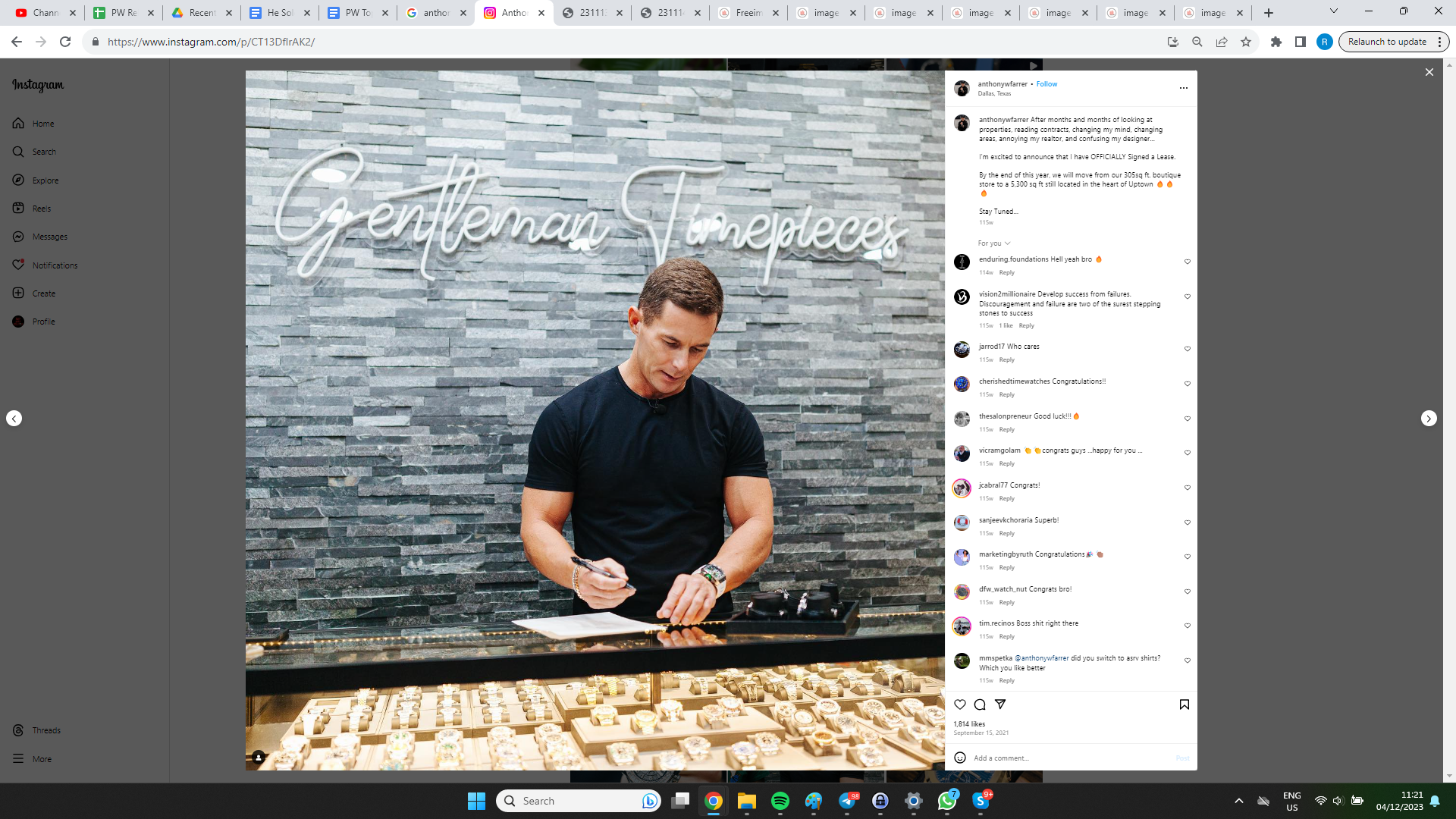This screenshot has height=819, width=1456.
Task: Open Messages in the sidebar
Action: [40, 237]
